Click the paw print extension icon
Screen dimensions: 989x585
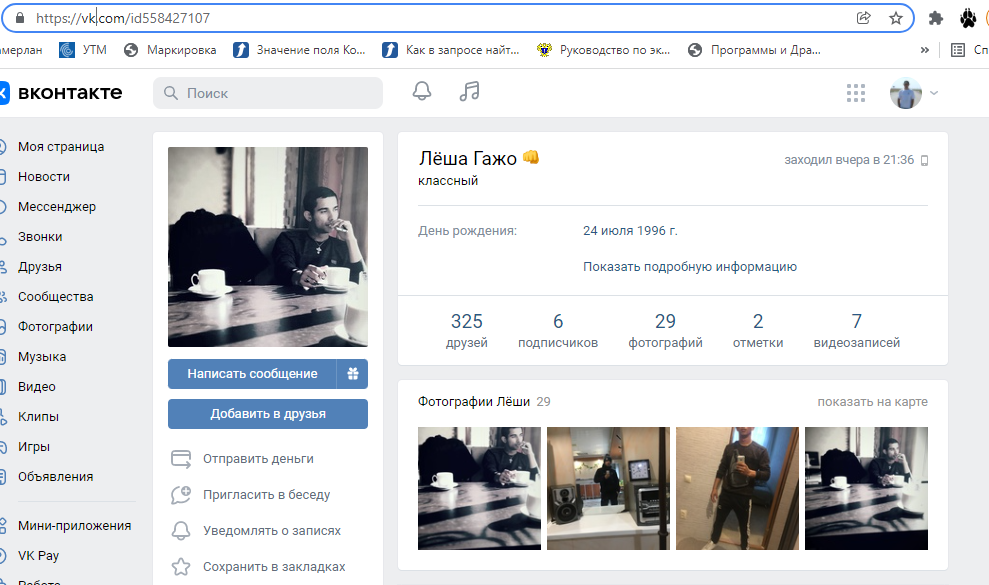(x=968, y=18)
